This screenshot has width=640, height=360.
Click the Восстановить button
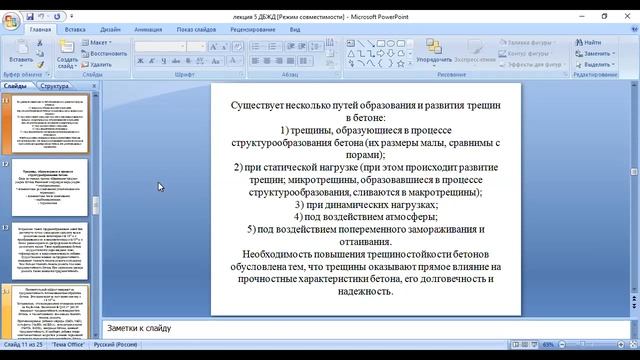pos(104,53)
